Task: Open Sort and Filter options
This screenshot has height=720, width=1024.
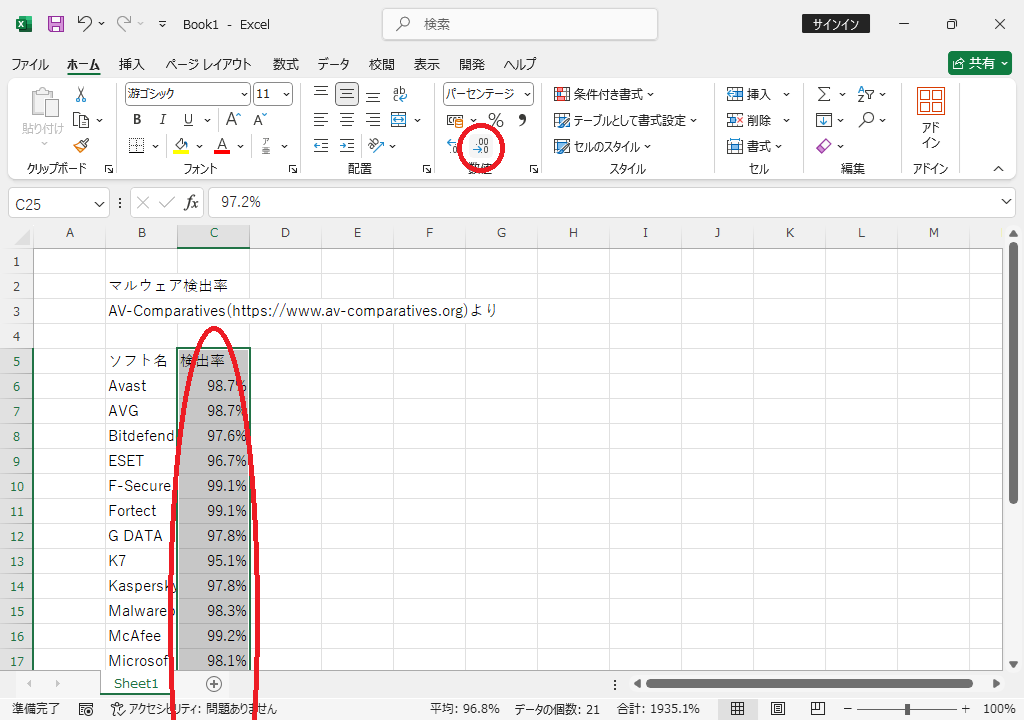Action: tap(865, 94)
